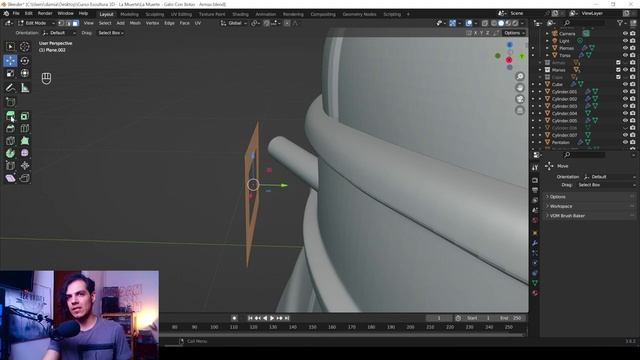
Task: Toggle Manos collection exclude checkbox
Action: coord(618,70)
